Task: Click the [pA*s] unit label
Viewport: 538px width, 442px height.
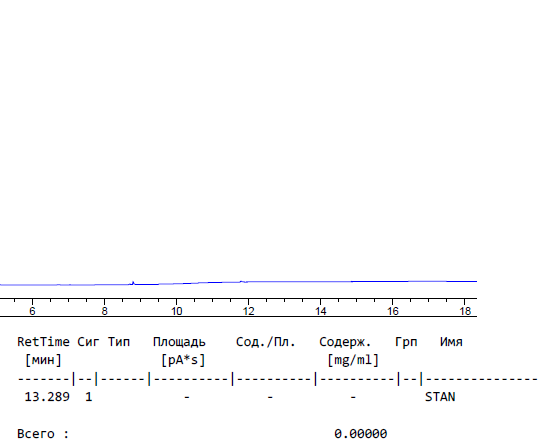Action: [183, 360]
